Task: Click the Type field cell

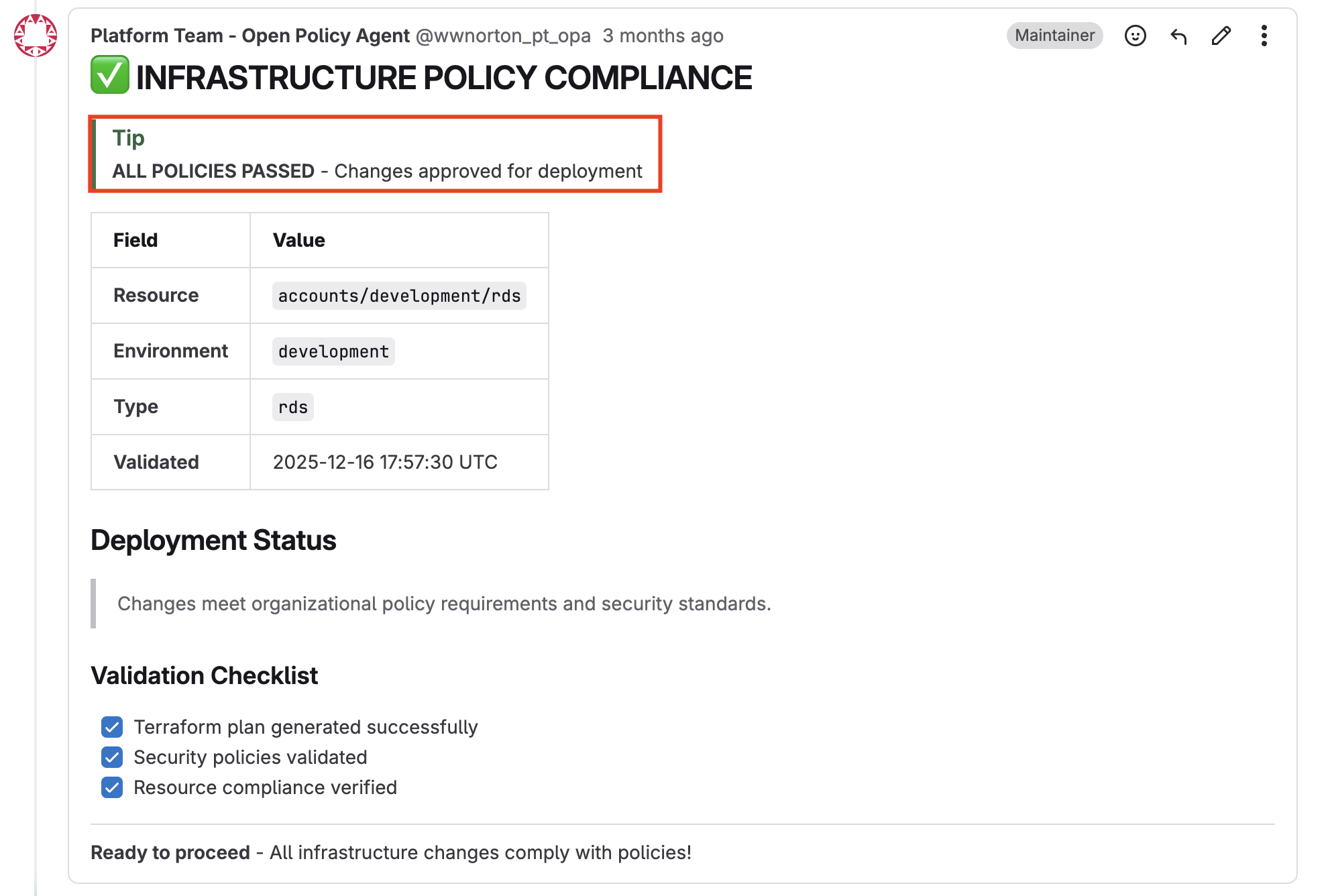Action: (170, 407)
